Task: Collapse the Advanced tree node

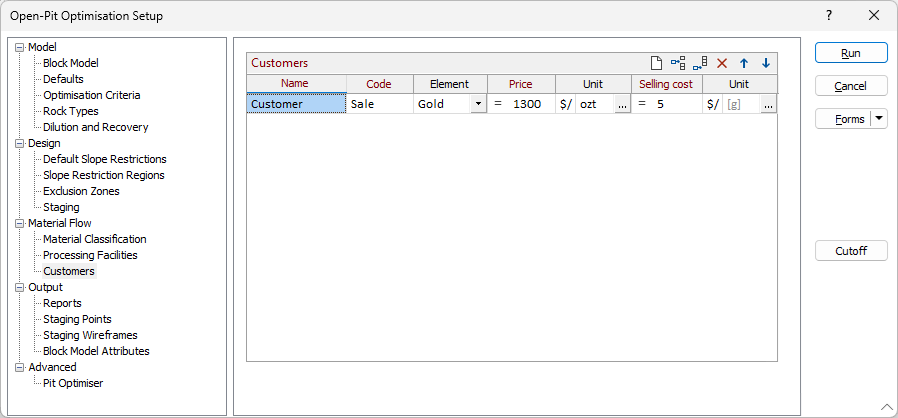Action: click(x=21, y=367)
